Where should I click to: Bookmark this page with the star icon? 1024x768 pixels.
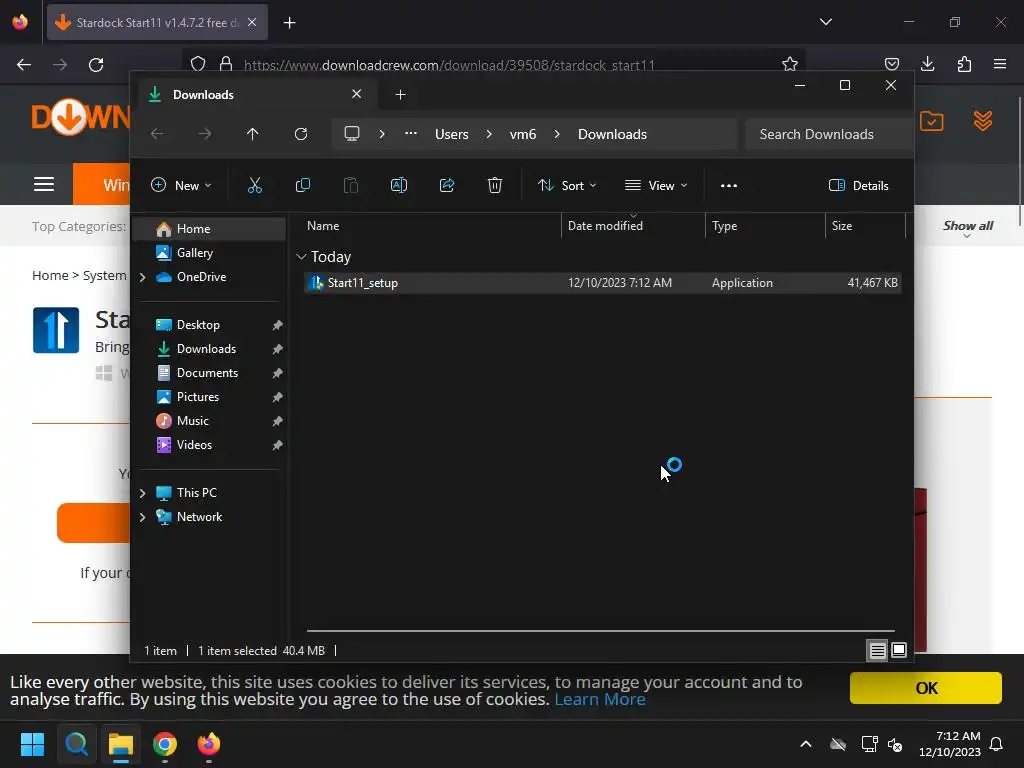pyautogui.click(x=790, y=64)
